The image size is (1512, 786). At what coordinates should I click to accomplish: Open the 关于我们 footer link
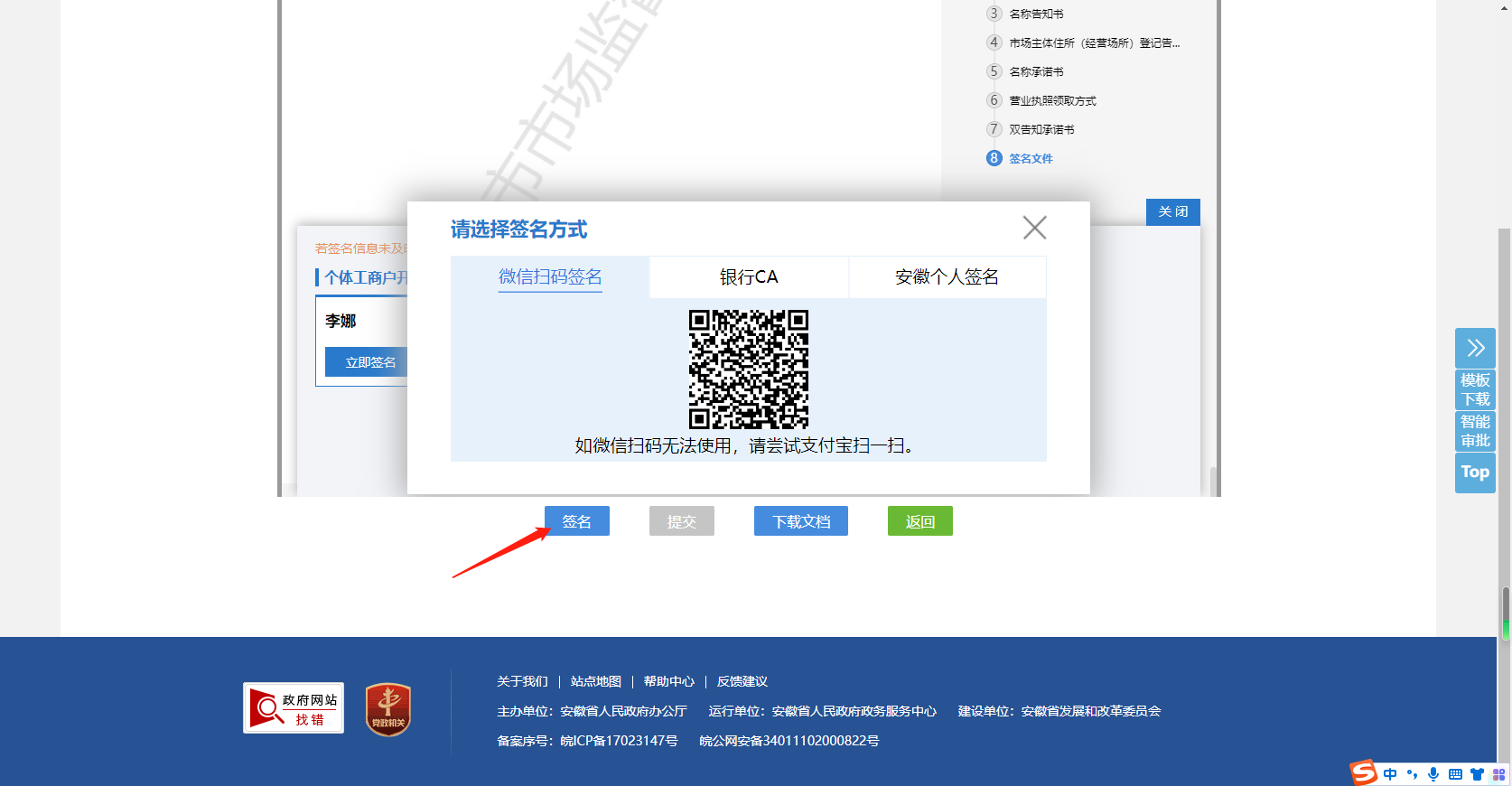[x=522, y=681]
